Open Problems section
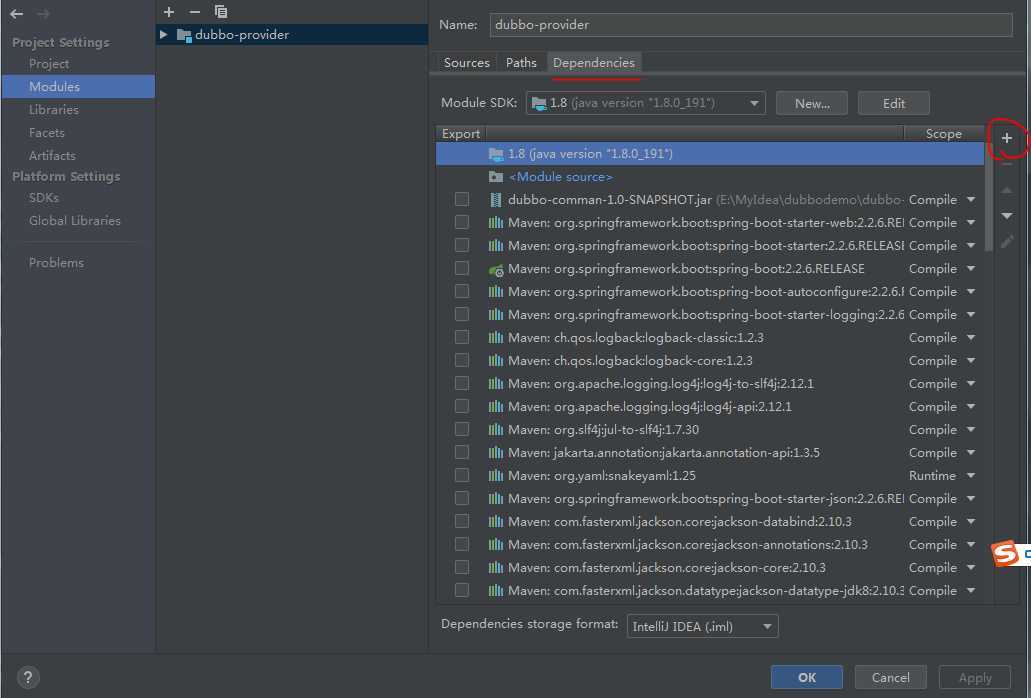Image resolution: width=1031 pixels, height=698 pixels. point(56,263)
